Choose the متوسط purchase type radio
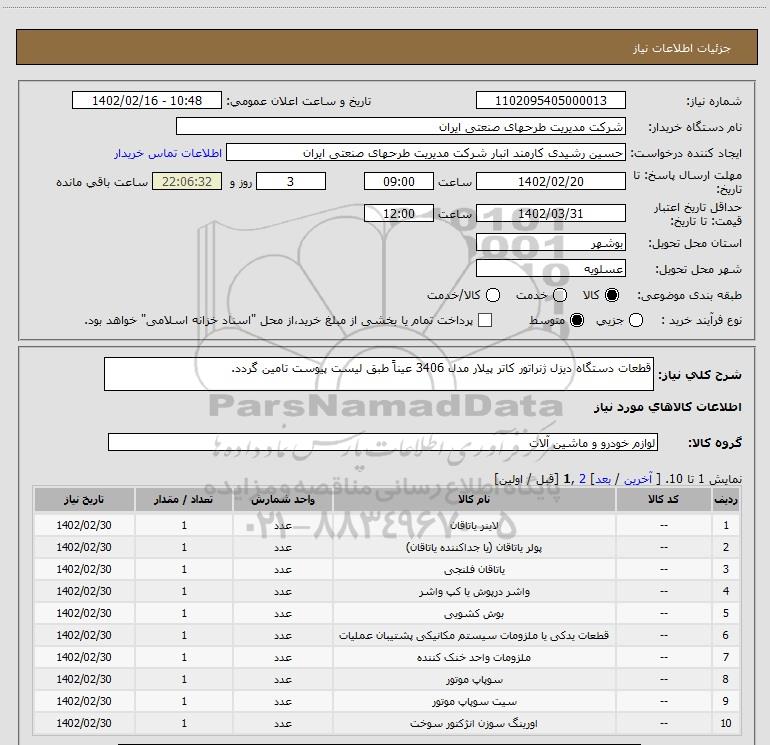Screen dimensions: 770x745 pos(577,320)
